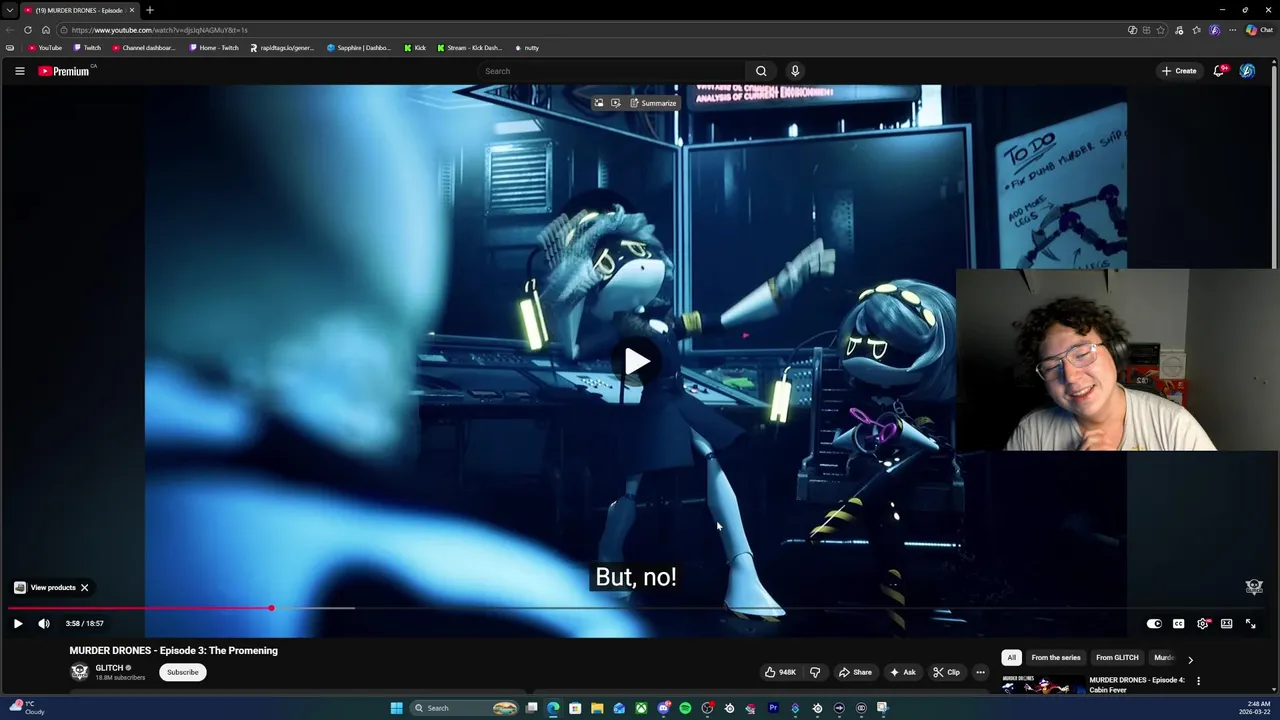Viewport: 1280px width, 720px height.
Task: Start voice search with microphone icon
Action: [x=795, y=71]
